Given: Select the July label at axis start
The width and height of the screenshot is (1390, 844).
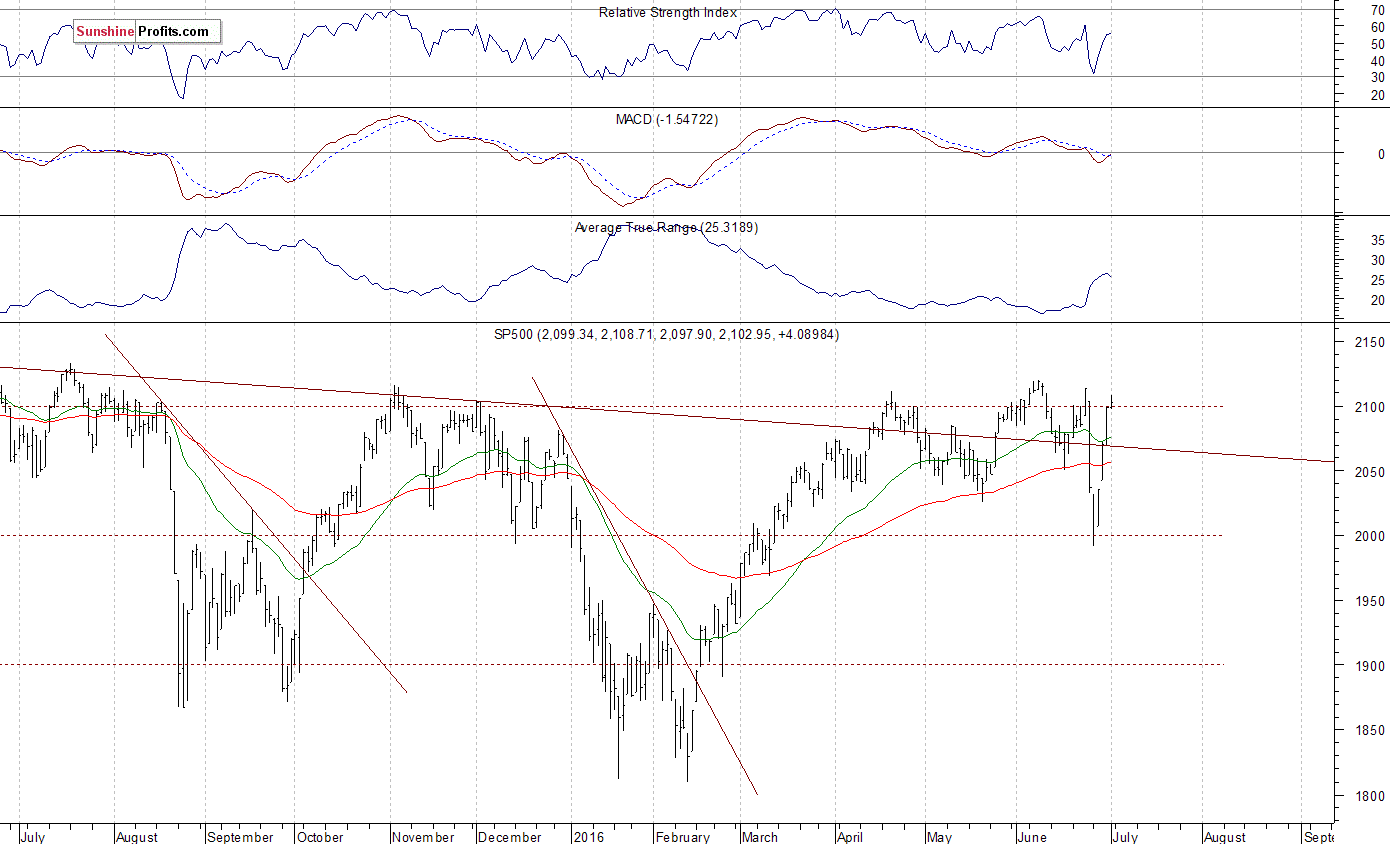Looking at the screenshot, I should 33,837.
